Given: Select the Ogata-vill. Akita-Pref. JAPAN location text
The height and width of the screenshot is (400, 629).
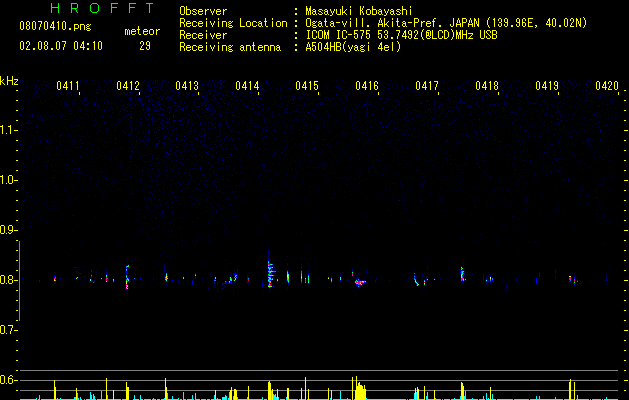Looking at the screenshot, I should 446,23.
